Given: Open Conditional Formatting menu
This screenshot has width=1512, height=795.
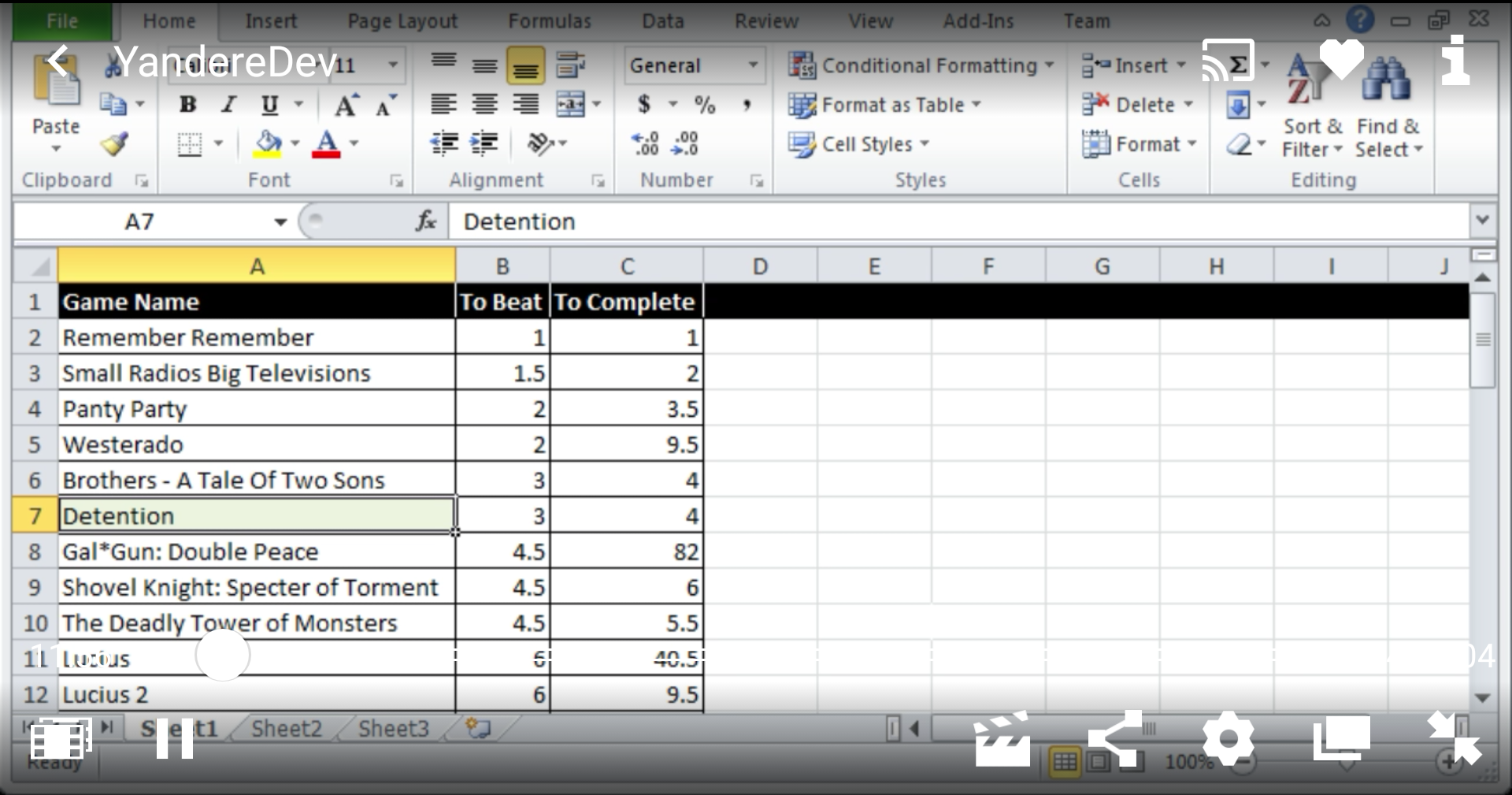Looking at the screenshot, I should tap(921, 65).
